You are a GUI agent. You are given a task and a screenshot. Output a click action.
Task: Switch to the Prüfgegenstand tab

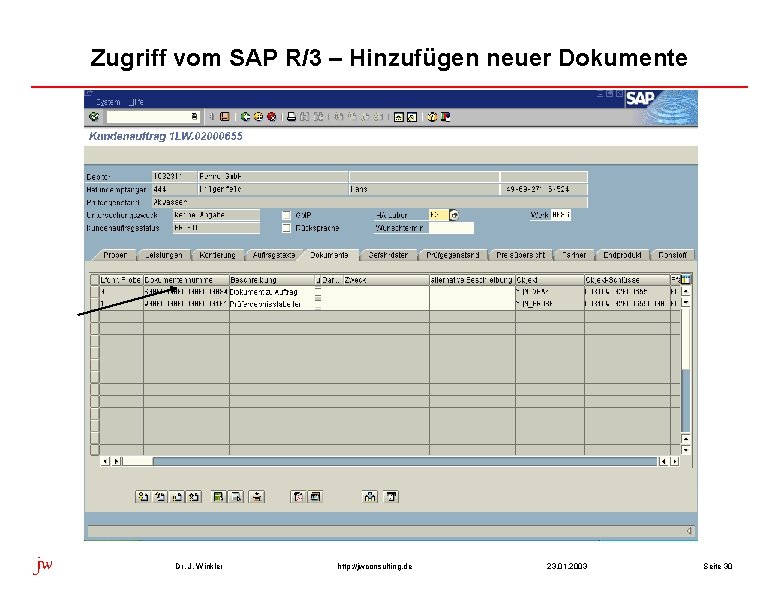[453, 255]
